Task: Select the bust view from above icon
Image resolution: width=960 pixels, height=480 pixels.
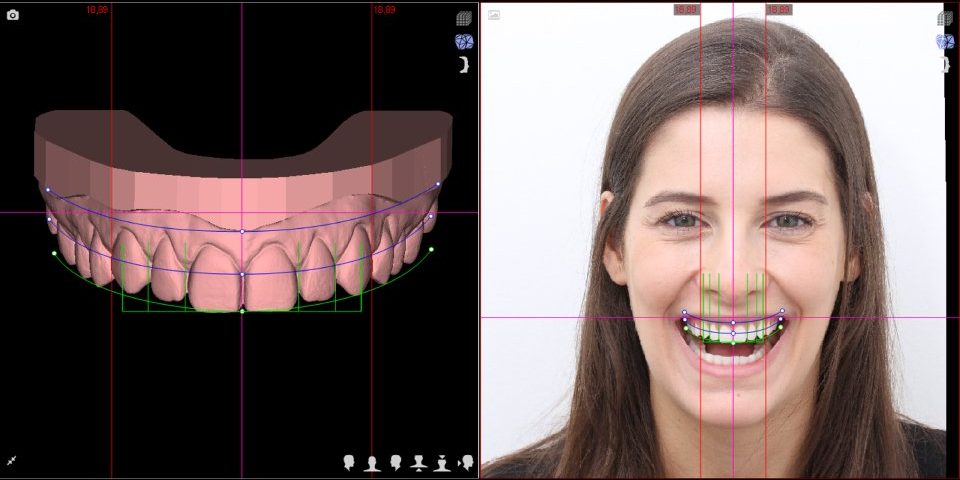Action: click(x=442, y=463)
